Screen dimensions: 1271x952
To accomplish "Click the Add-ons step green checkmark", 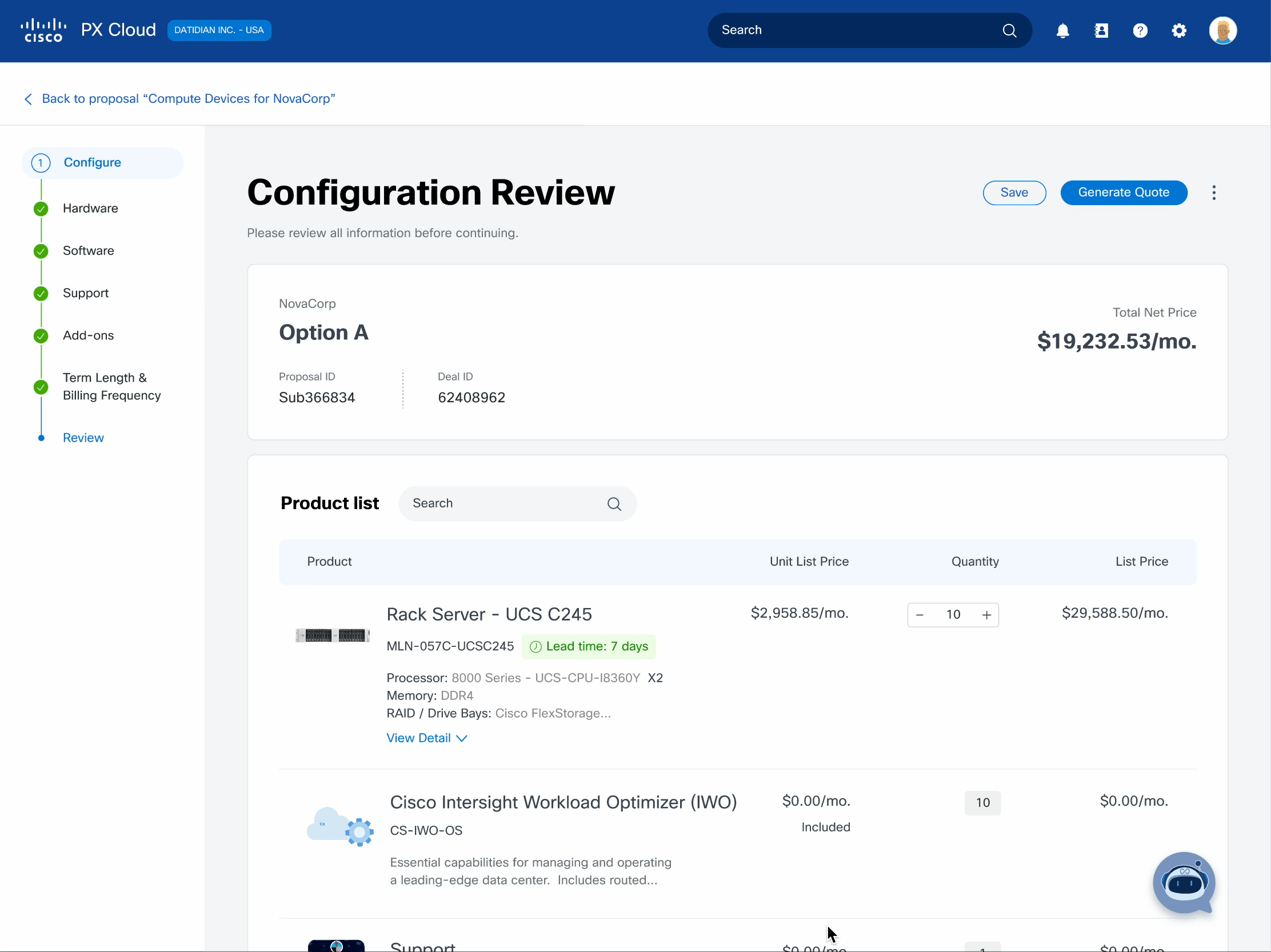I will tap(41, 335).
